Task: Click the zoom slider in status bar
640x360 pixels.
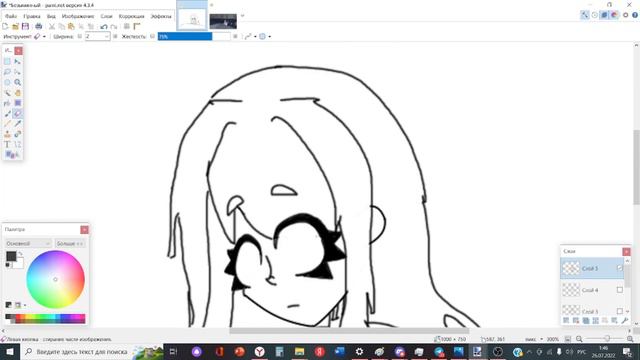Action: click(604, 339)
